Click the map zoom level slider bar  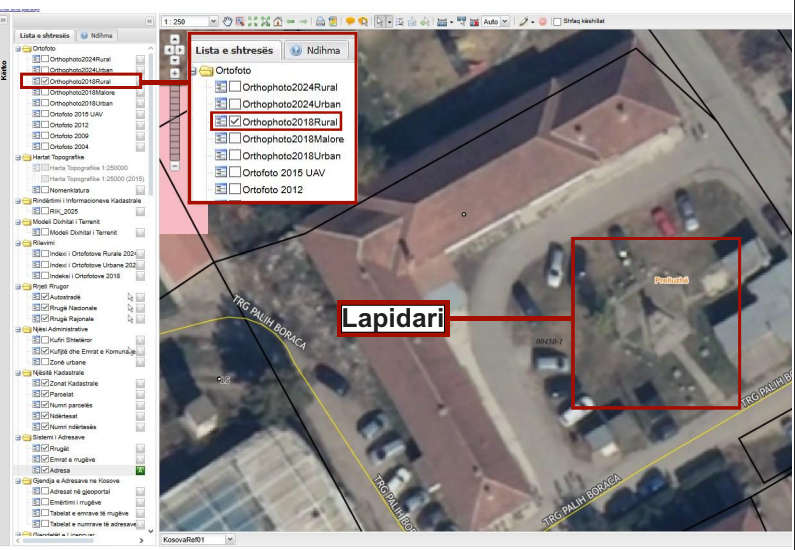175,120
